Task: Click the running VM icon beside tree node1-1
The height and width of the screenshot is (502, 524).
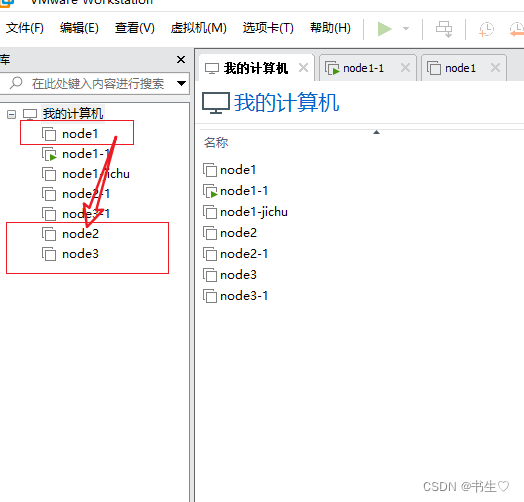Action: point(49,154)
